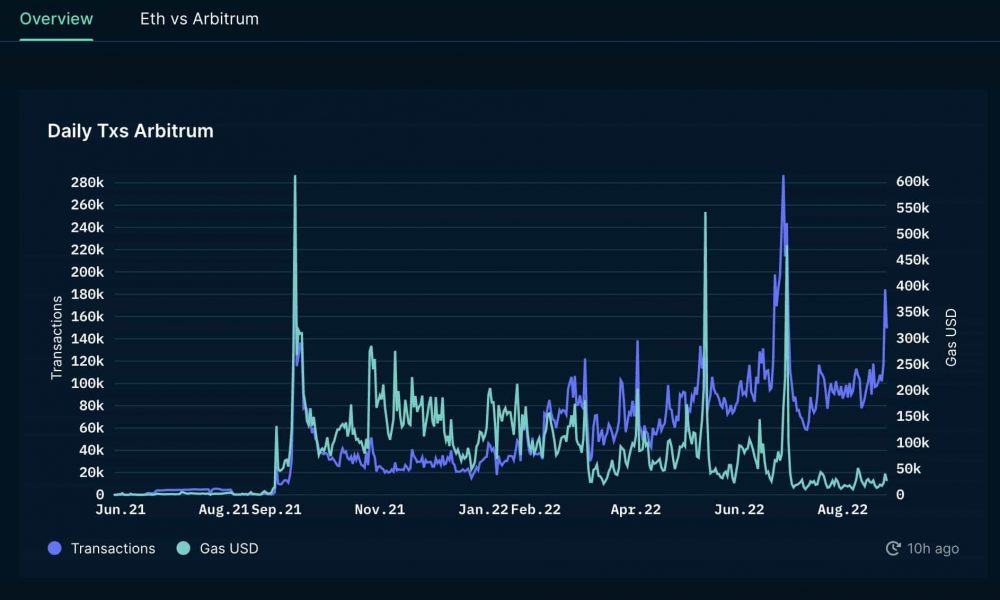Click the 'Feb.22' x-axis label
This screenshot has width=1000, height=600.
coord(536,509)
